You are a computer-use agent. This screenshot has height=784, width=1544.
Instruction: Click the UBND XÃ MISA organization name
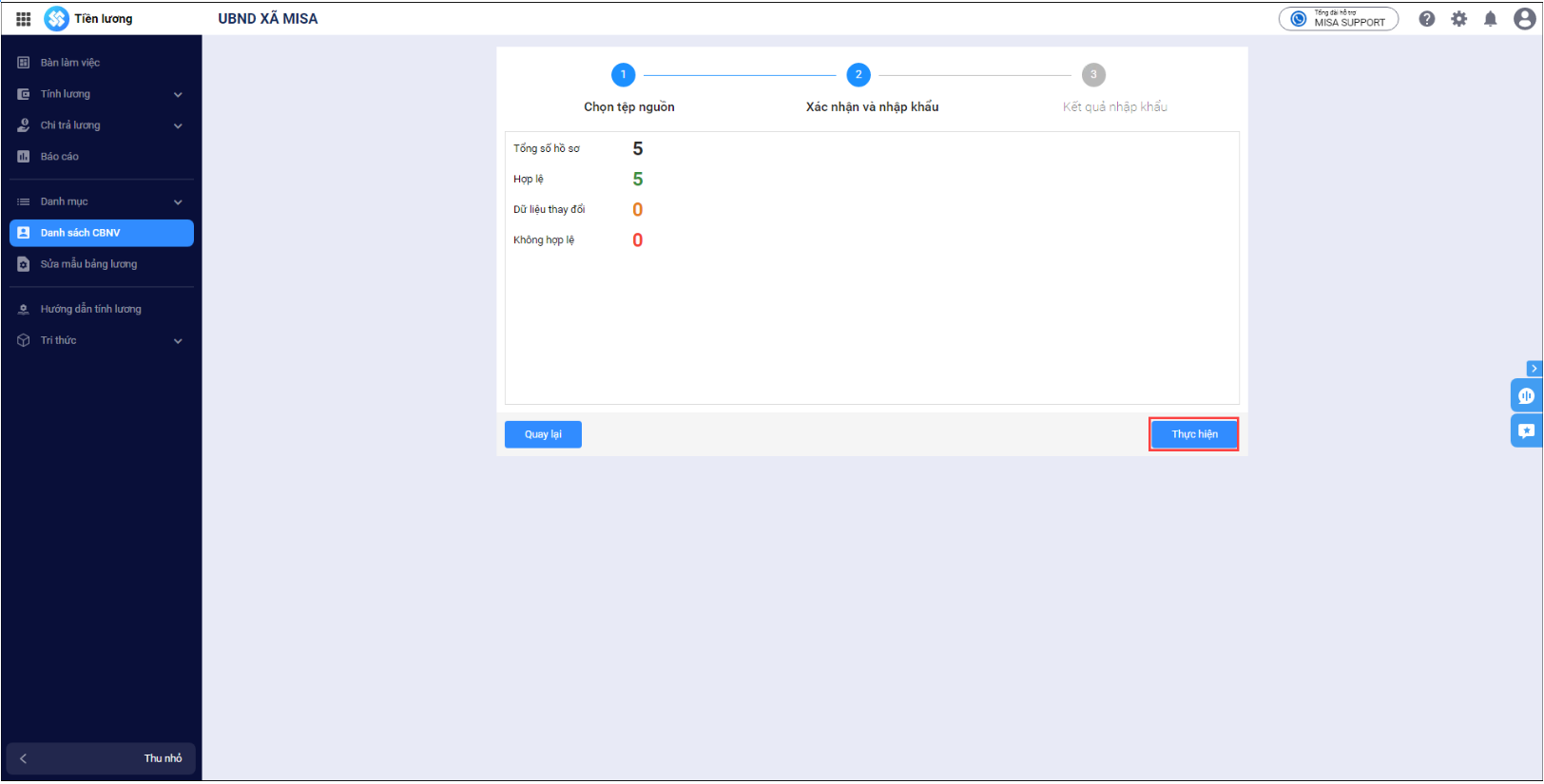(x=268, y=19)
